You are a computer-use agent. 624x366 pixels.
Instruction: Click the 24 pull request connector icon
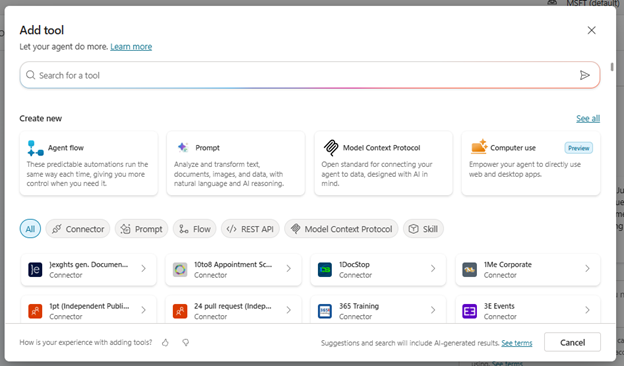tap(180, 311)
